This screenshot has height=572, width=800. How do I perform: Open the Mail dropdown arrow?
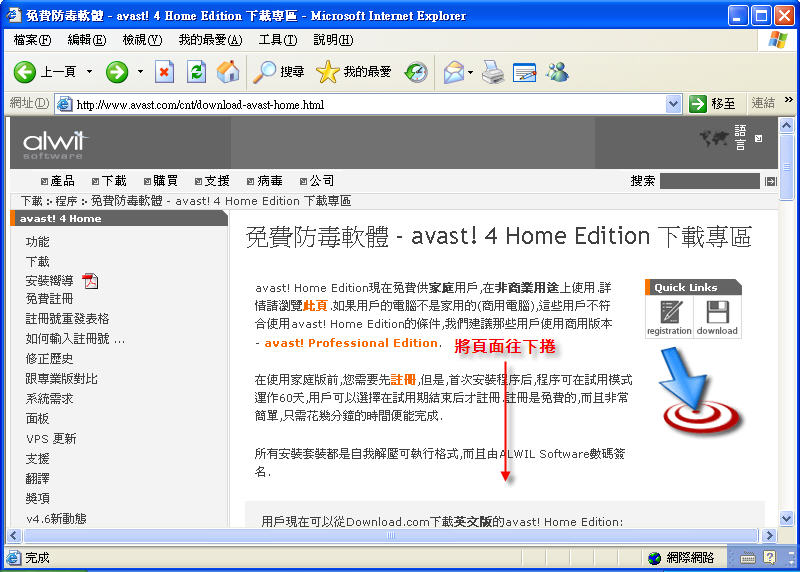(x=470, y=72)
